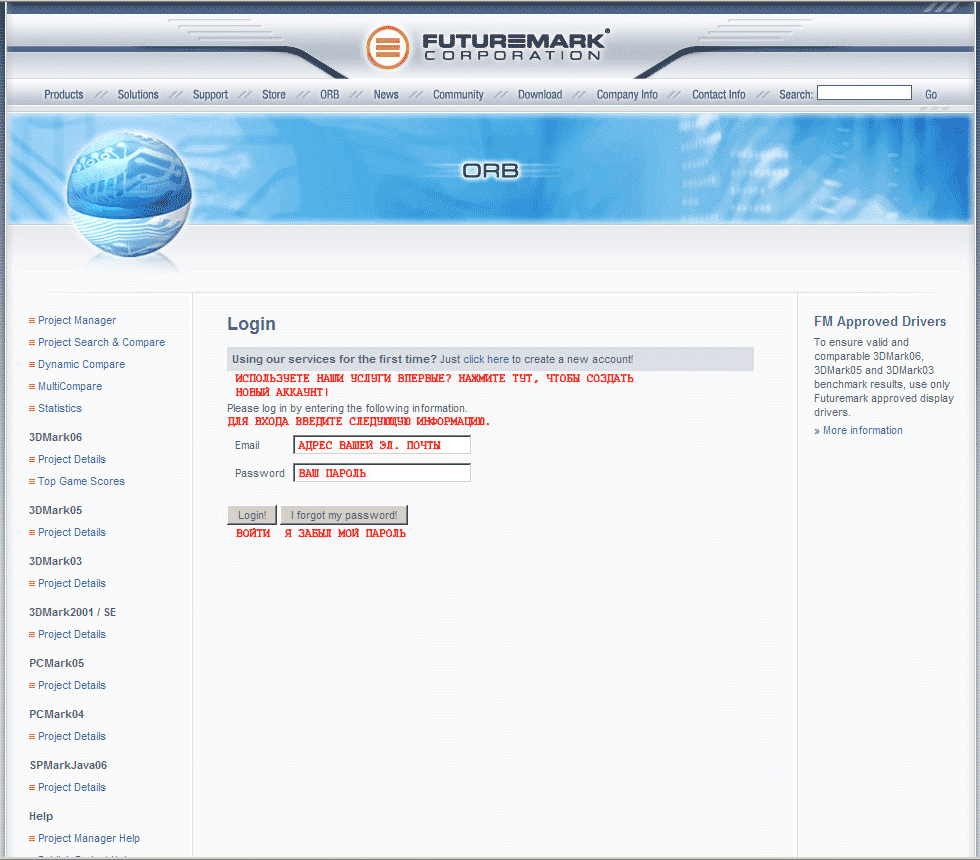Open Project Details under 3DMark03

click(x=72, y=583)
